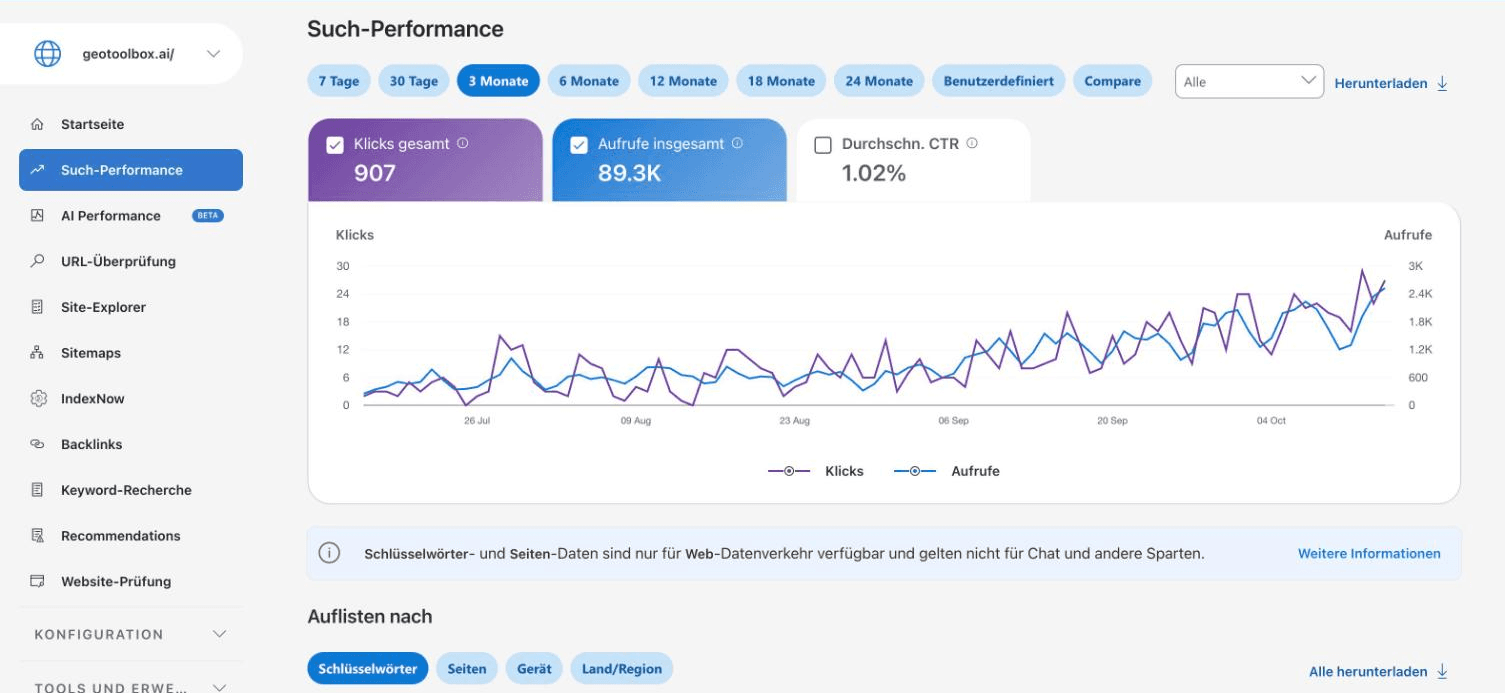Click the 1.02% average CTR value
The image size is (1505, 693).
click(x=874, y=173)
